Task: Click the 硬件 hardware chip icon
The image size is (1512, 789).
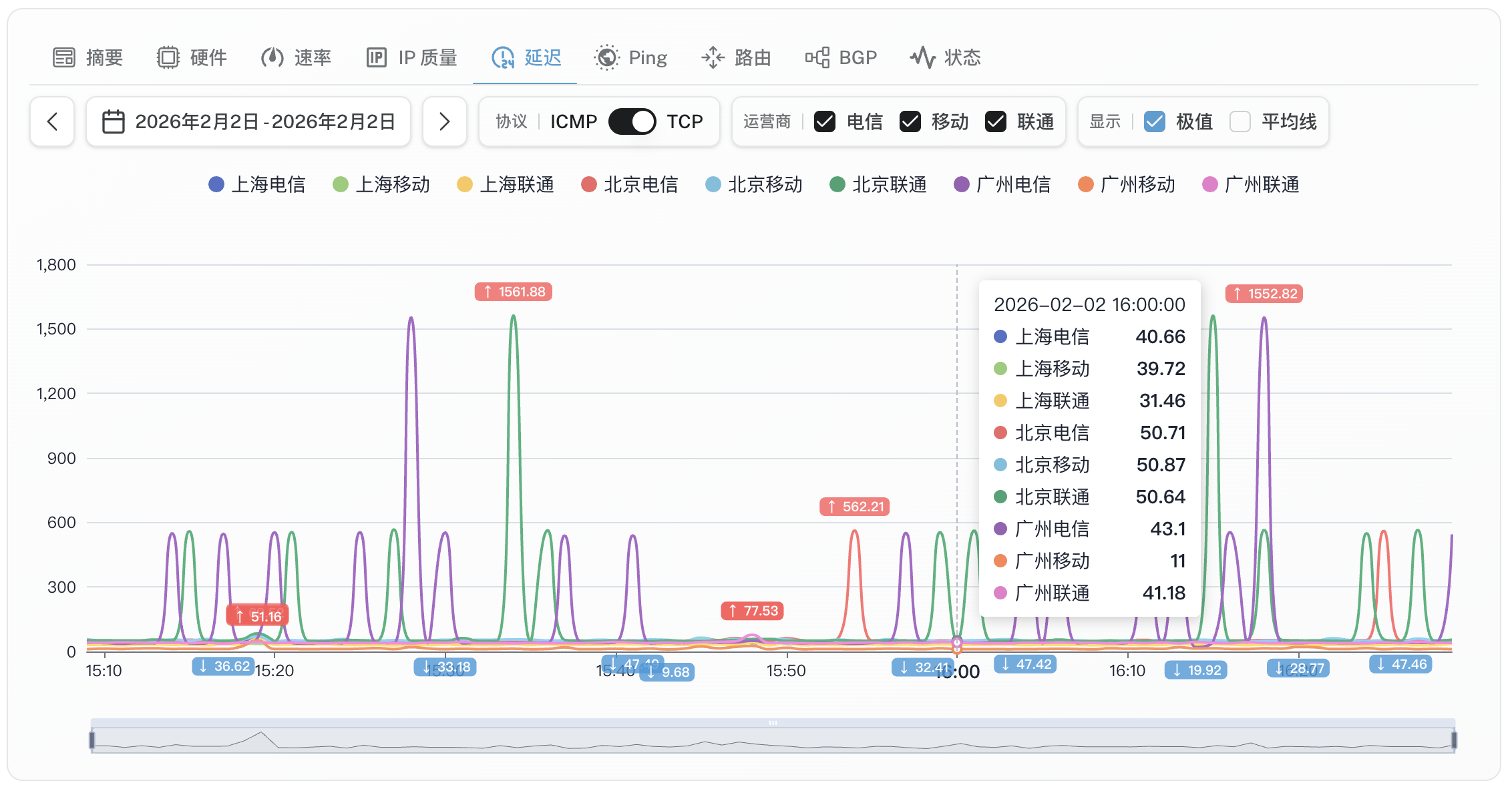Action: 168,57
